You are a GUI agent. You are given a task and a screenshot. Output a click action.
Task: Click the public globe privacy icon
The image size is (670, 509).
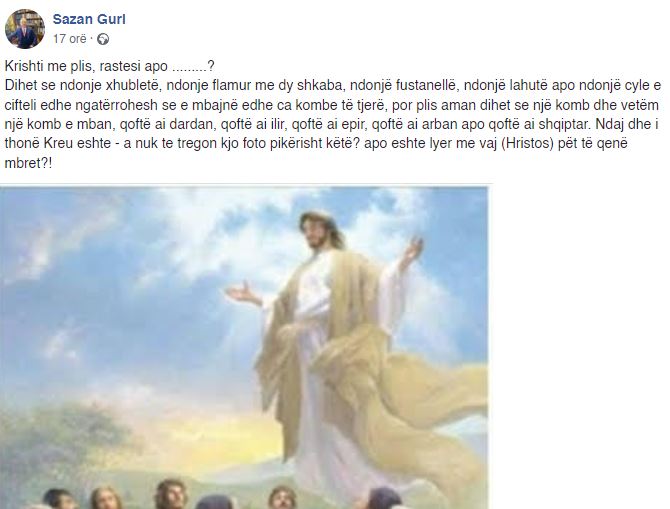point(103,39)
